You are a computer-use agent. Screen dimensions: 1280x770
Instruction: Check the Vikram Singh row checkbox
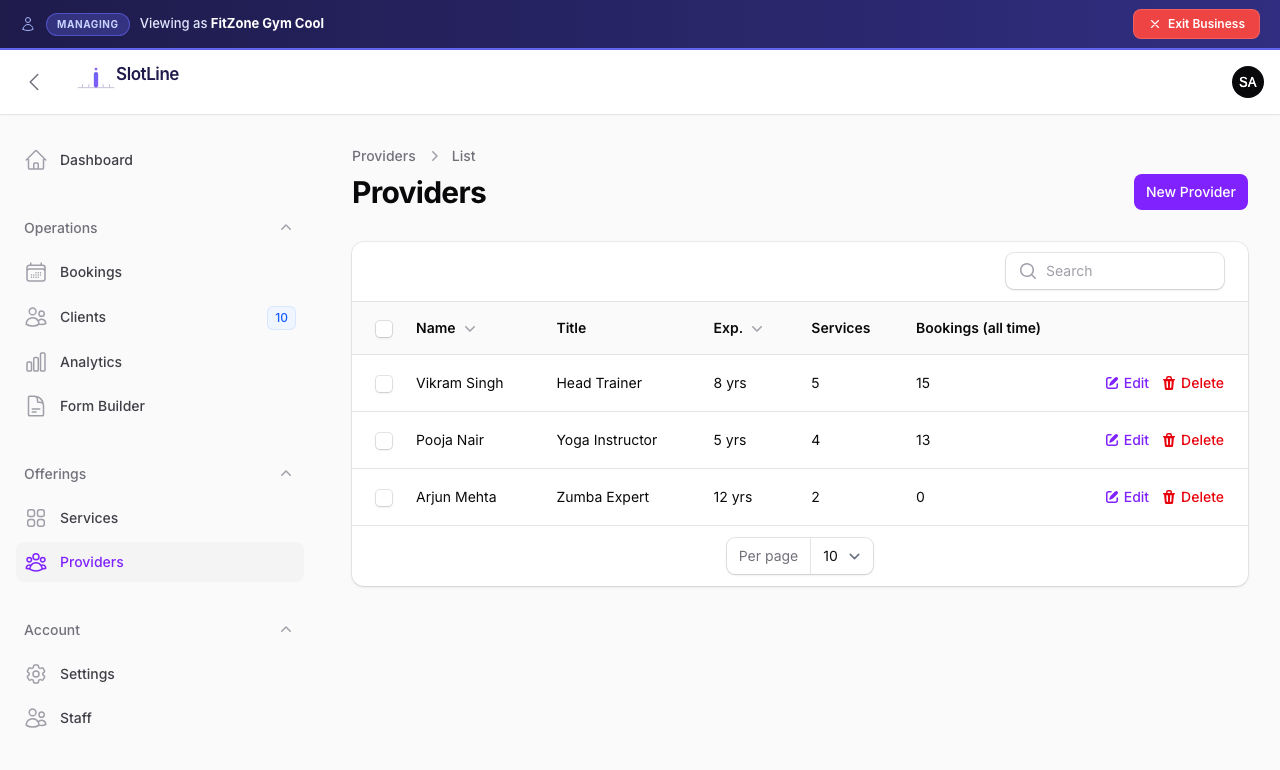384,384
